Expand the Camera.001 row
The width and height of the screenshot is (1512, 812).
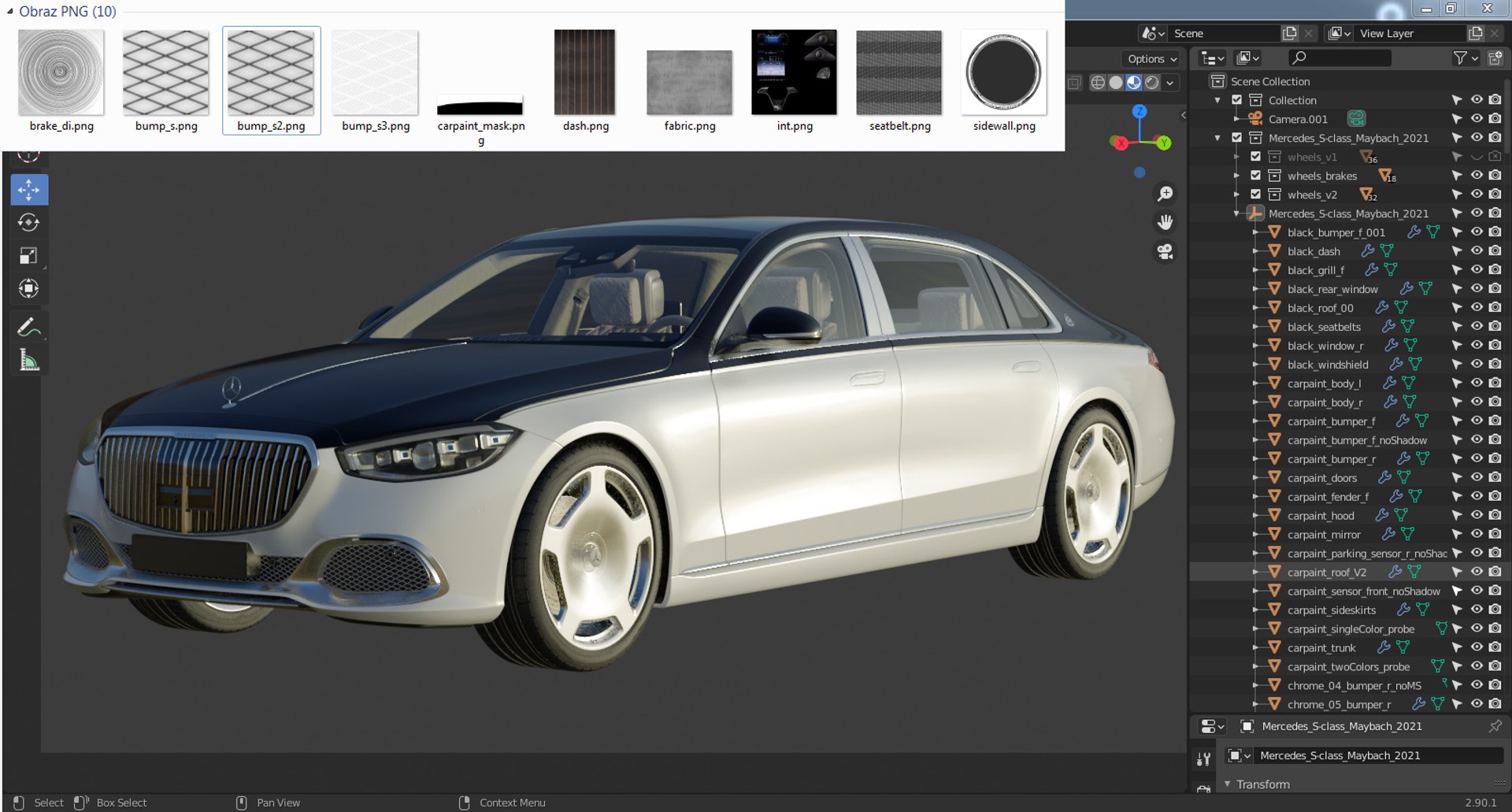point(1236,119)
